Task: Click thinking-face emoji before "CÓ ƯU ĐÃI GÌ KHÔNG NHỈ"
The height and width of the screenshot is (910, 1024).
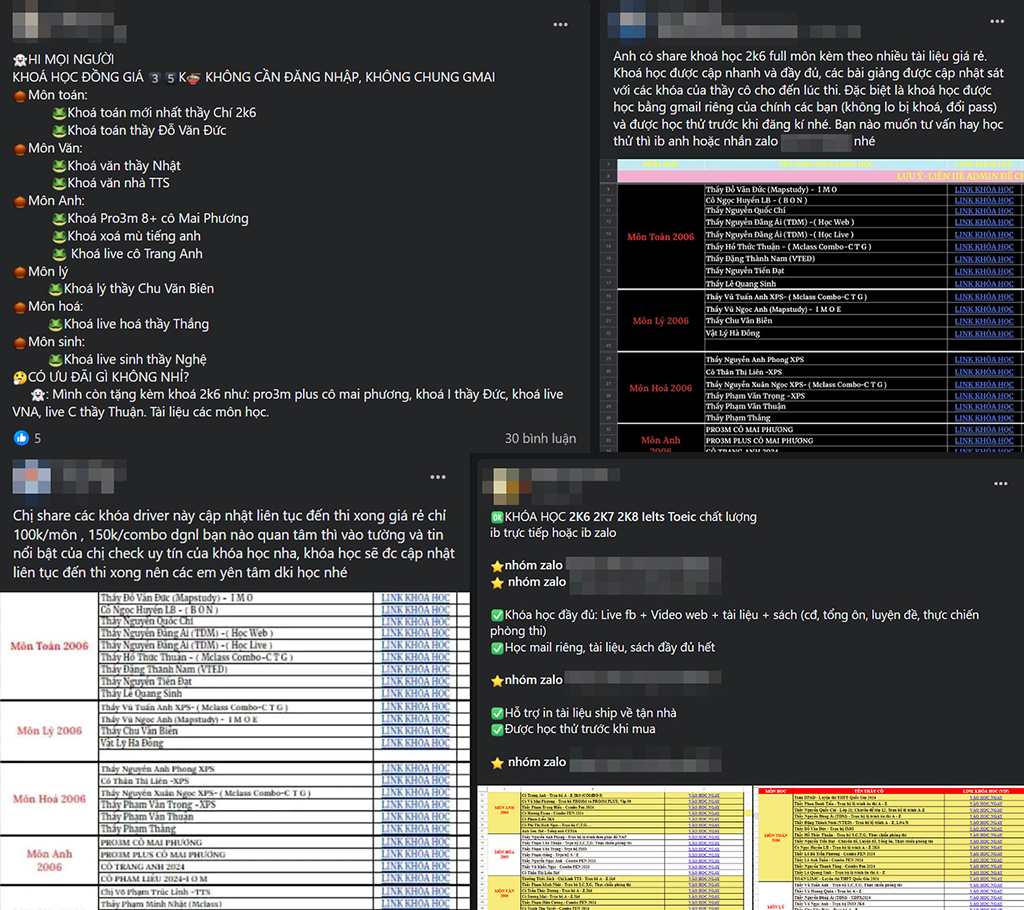Action: [20, 377]
